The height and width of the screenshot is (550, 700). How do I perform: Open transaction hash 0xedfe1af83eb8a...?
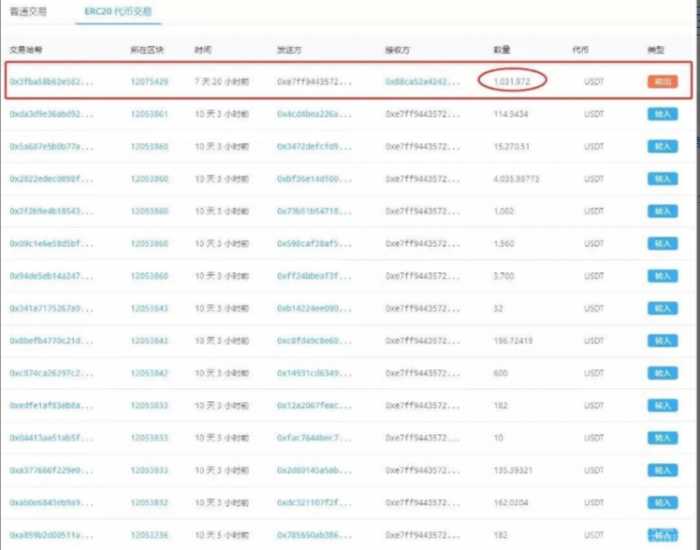tap(51, 406)
